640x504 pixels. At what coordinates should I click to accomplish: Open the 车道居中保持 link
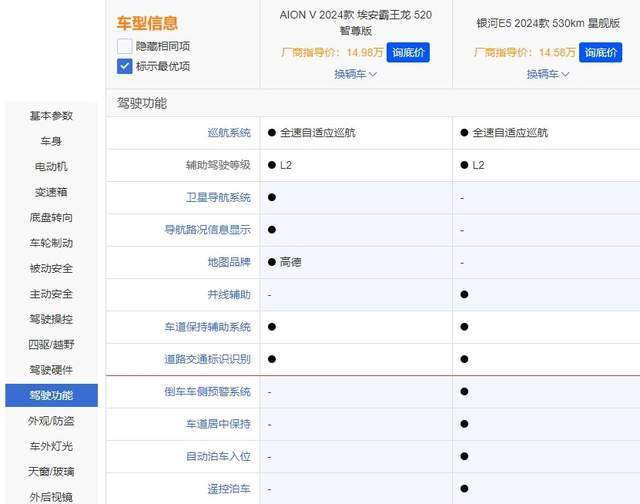[x=218, y=424]
